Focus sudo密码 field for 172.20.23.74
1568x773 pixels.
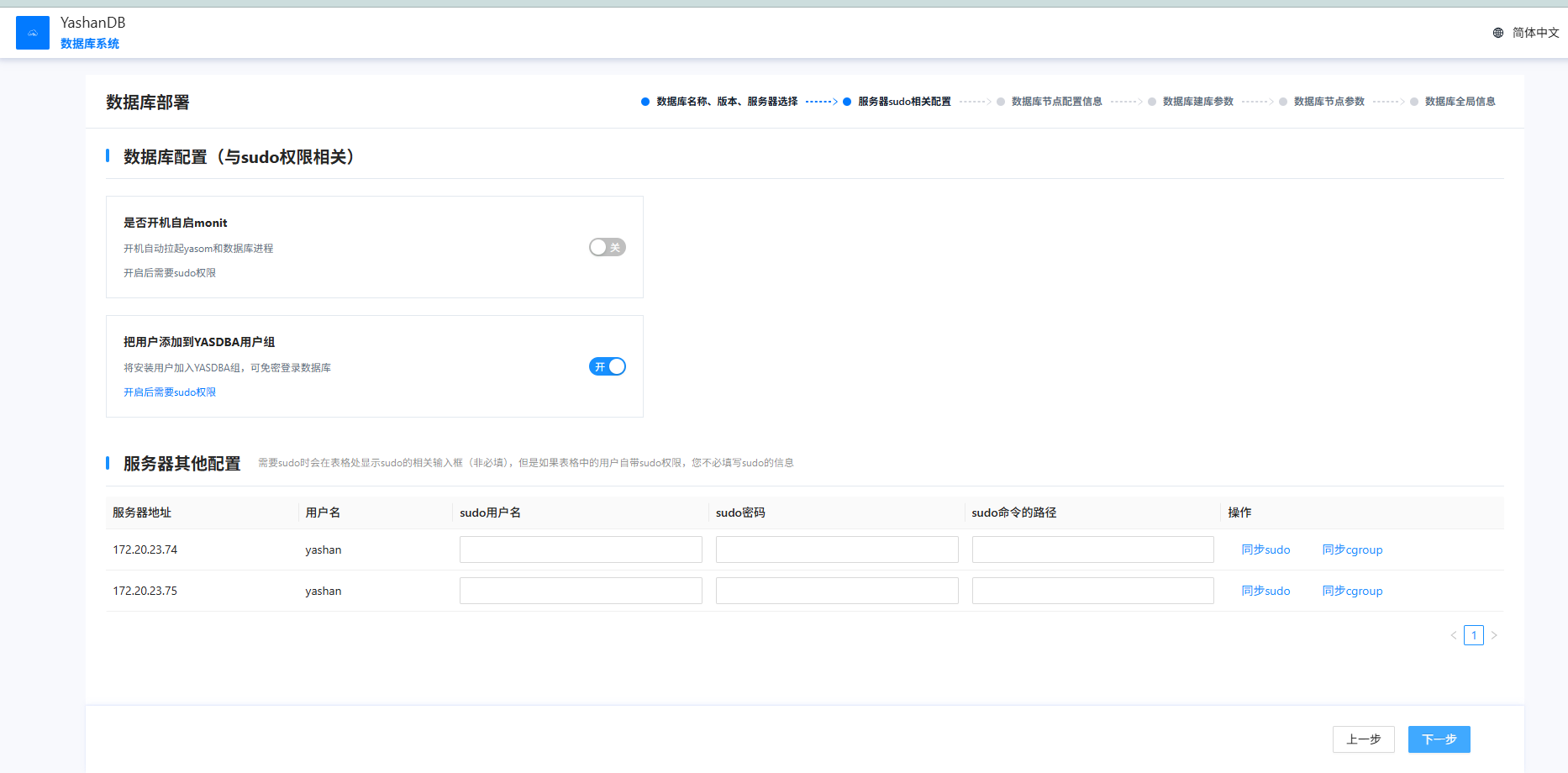click(x=836, y=550)
